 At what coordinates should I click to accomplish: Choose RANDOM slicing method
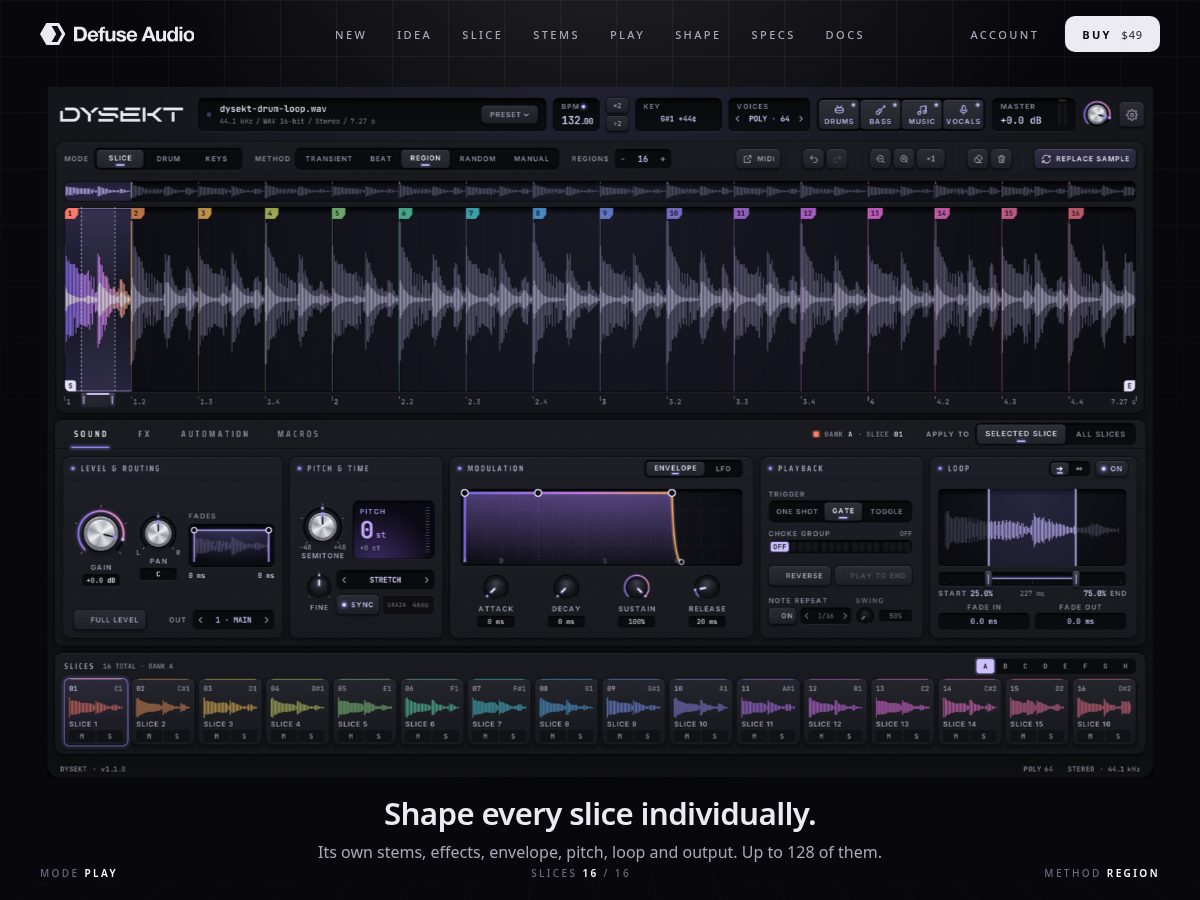click(477, 158)
